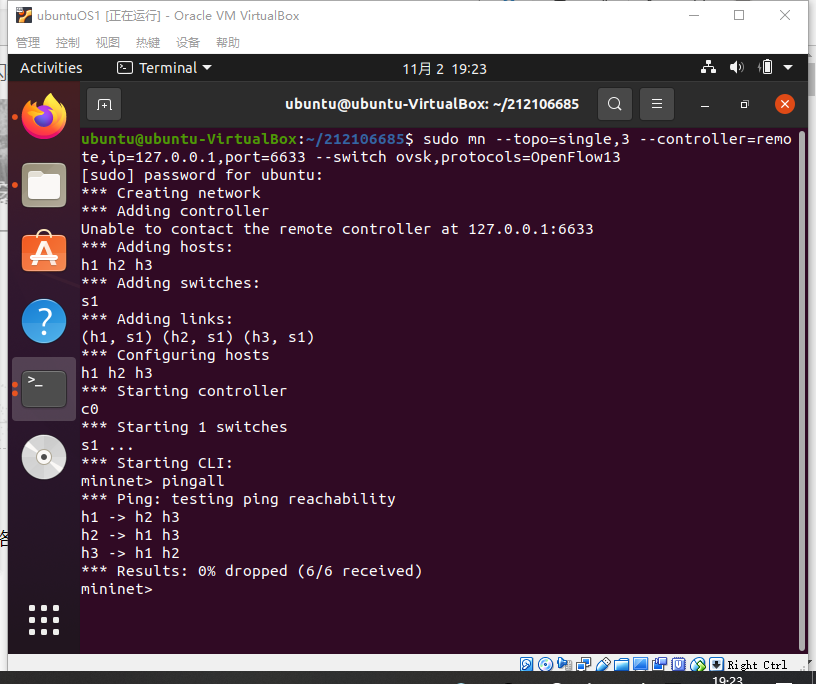Click the shared folders status icon
816x684 pixels.
click(621, 664)
